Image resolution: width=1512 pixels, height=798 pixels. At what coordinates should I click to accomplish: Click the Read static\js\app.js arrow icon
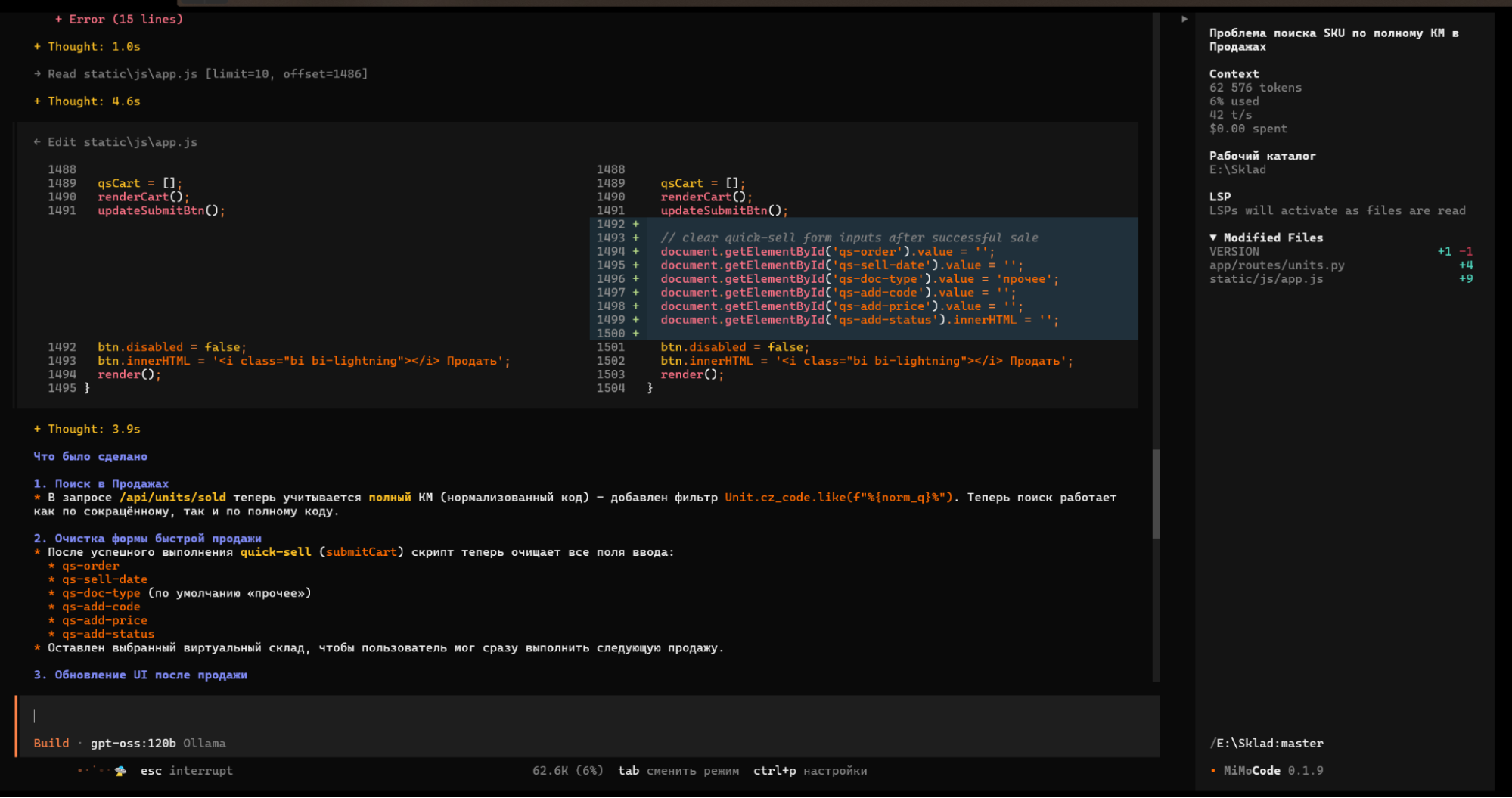(x=37, y=73)
